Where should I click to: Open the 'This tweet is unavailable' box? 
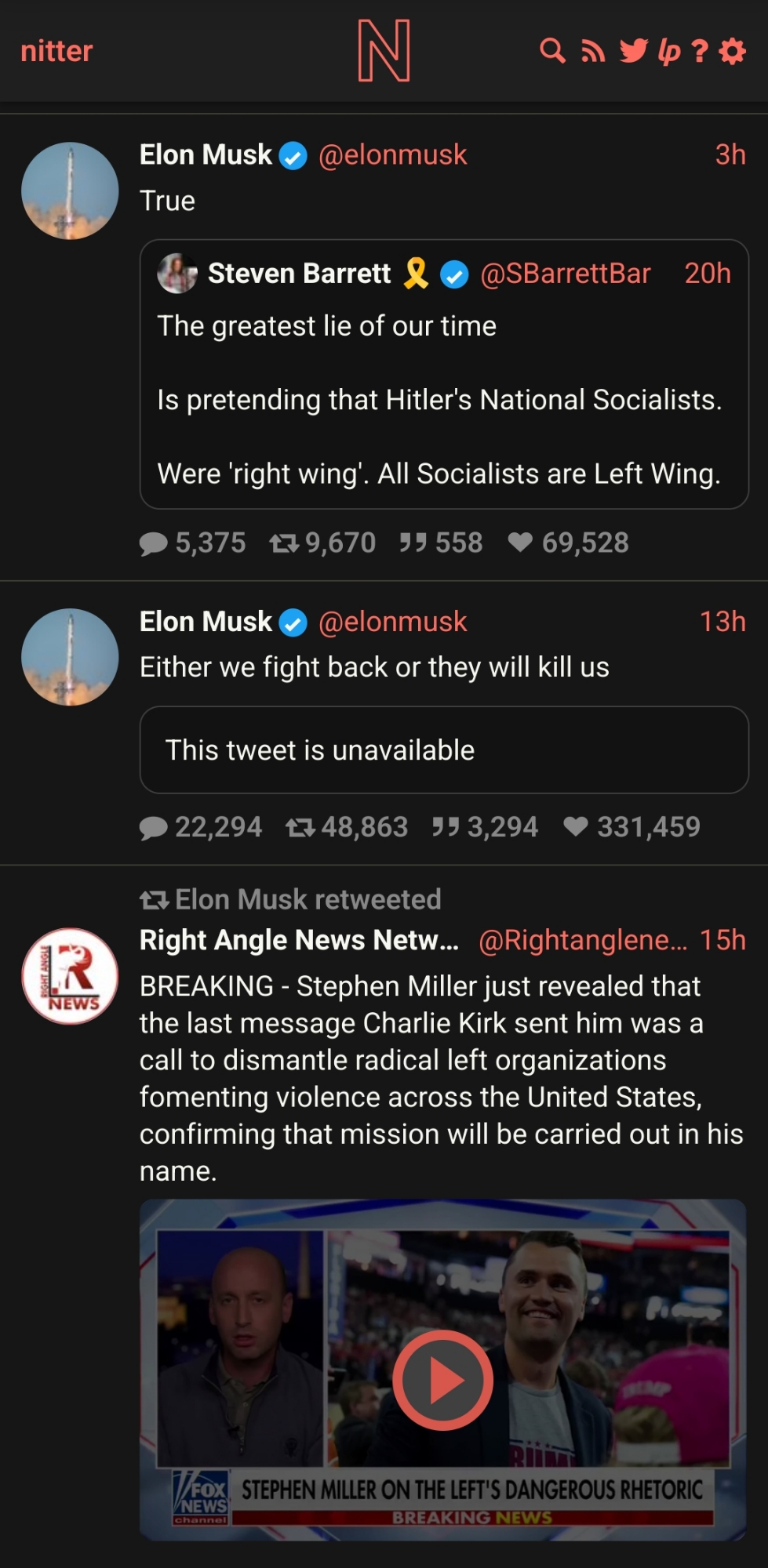444,750
